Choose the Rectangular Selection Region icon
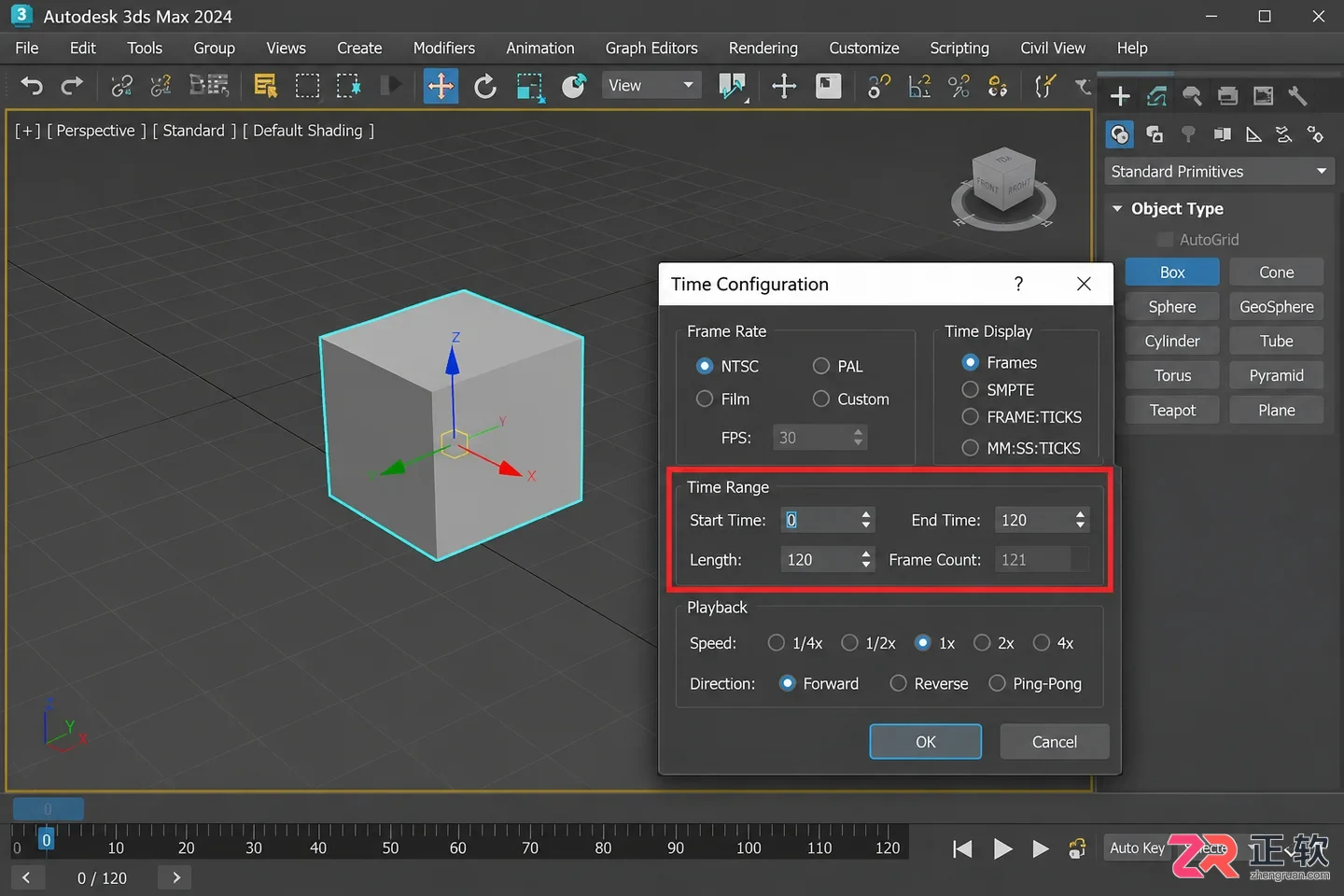 coord(307,86)
